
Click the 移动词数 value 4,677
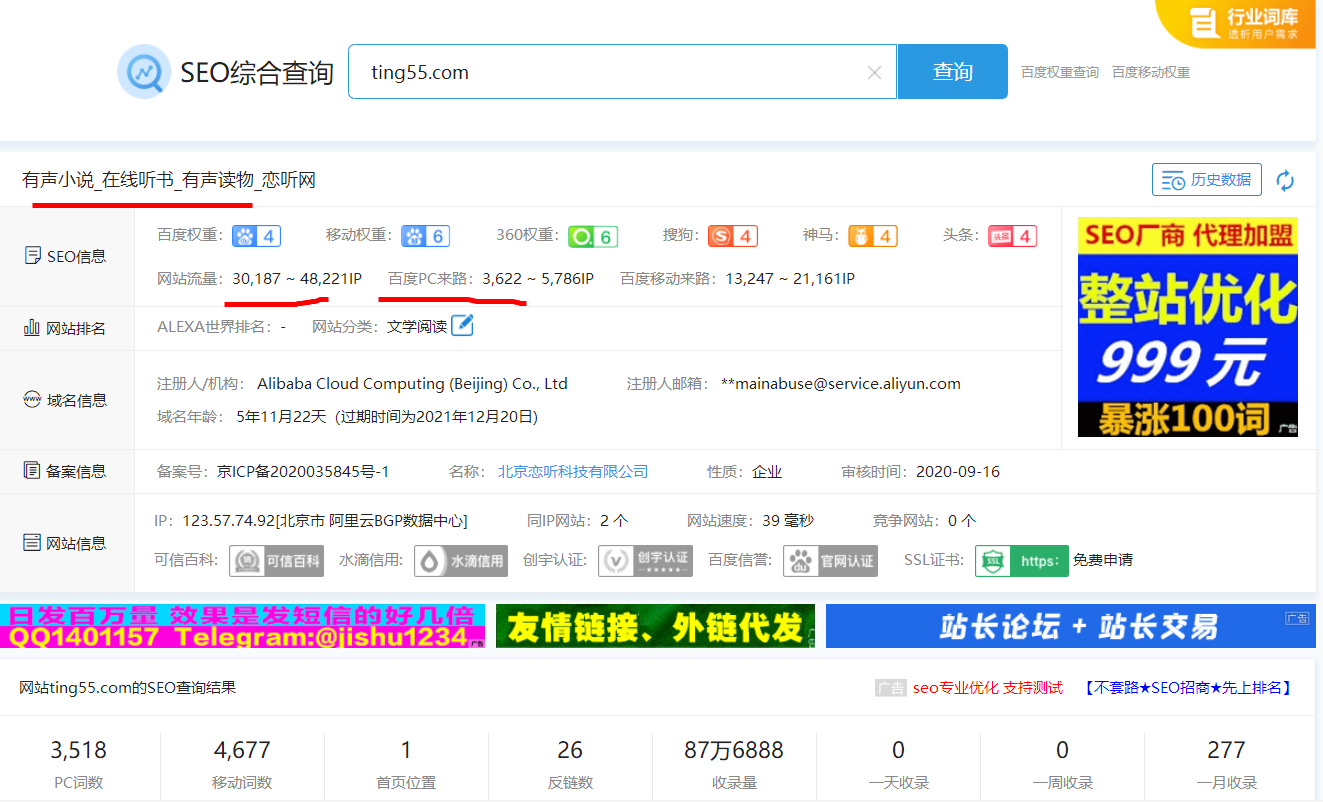click(242, 750)
